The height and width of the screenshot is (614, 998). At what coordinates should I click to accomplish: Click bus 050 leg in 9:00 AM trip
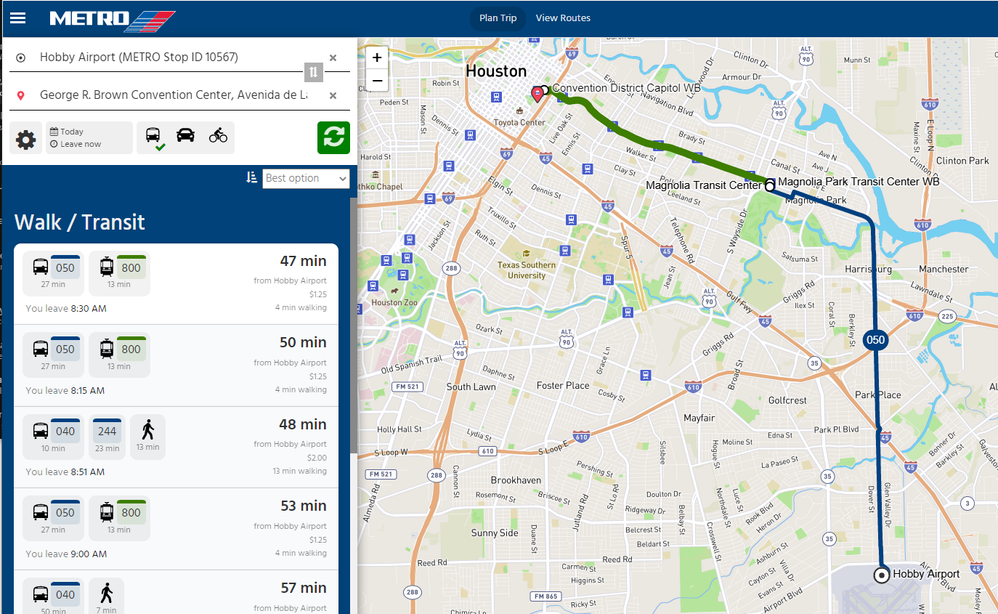tap(53, 519)
